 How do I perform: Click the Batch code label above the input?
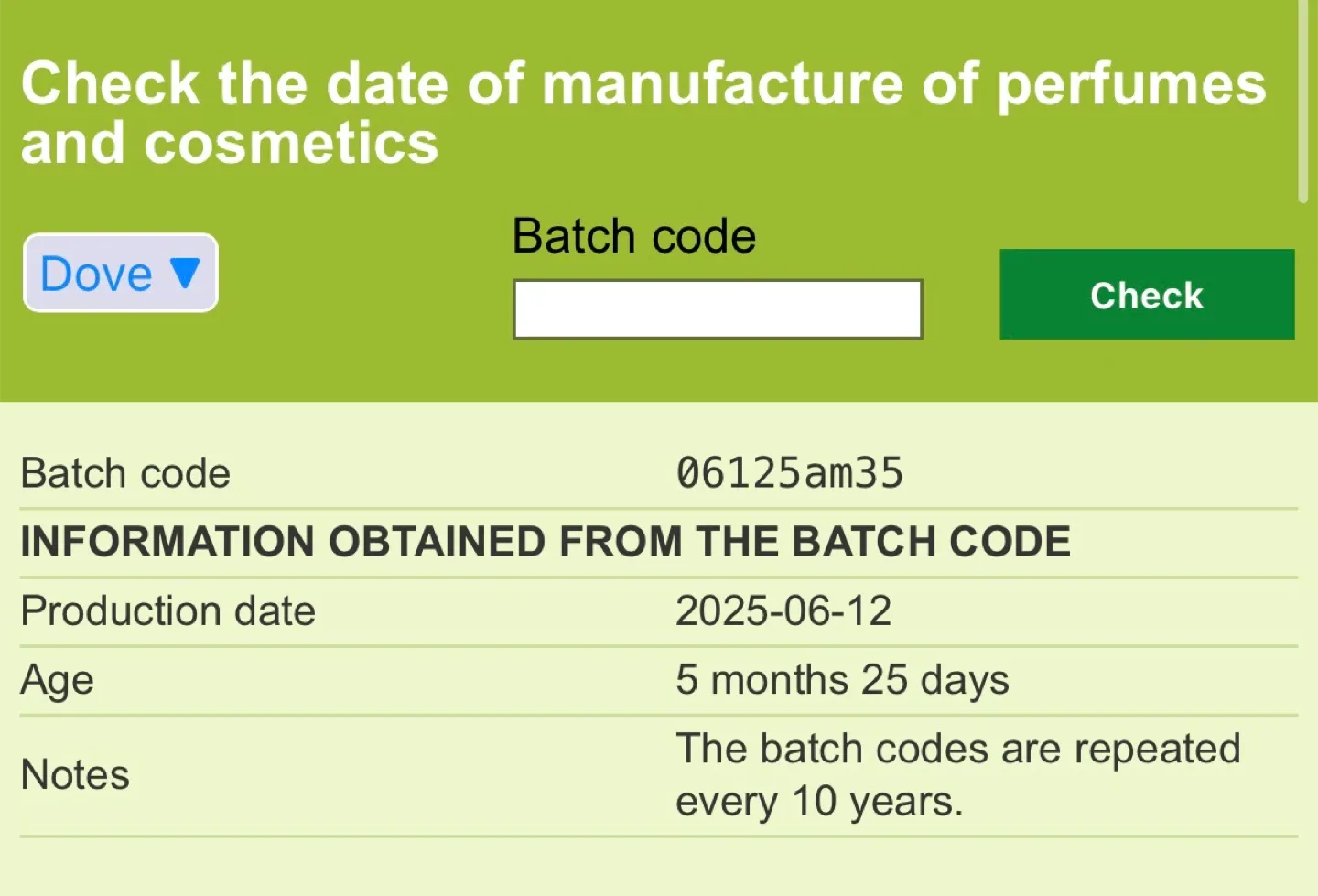tap(633, 236)
